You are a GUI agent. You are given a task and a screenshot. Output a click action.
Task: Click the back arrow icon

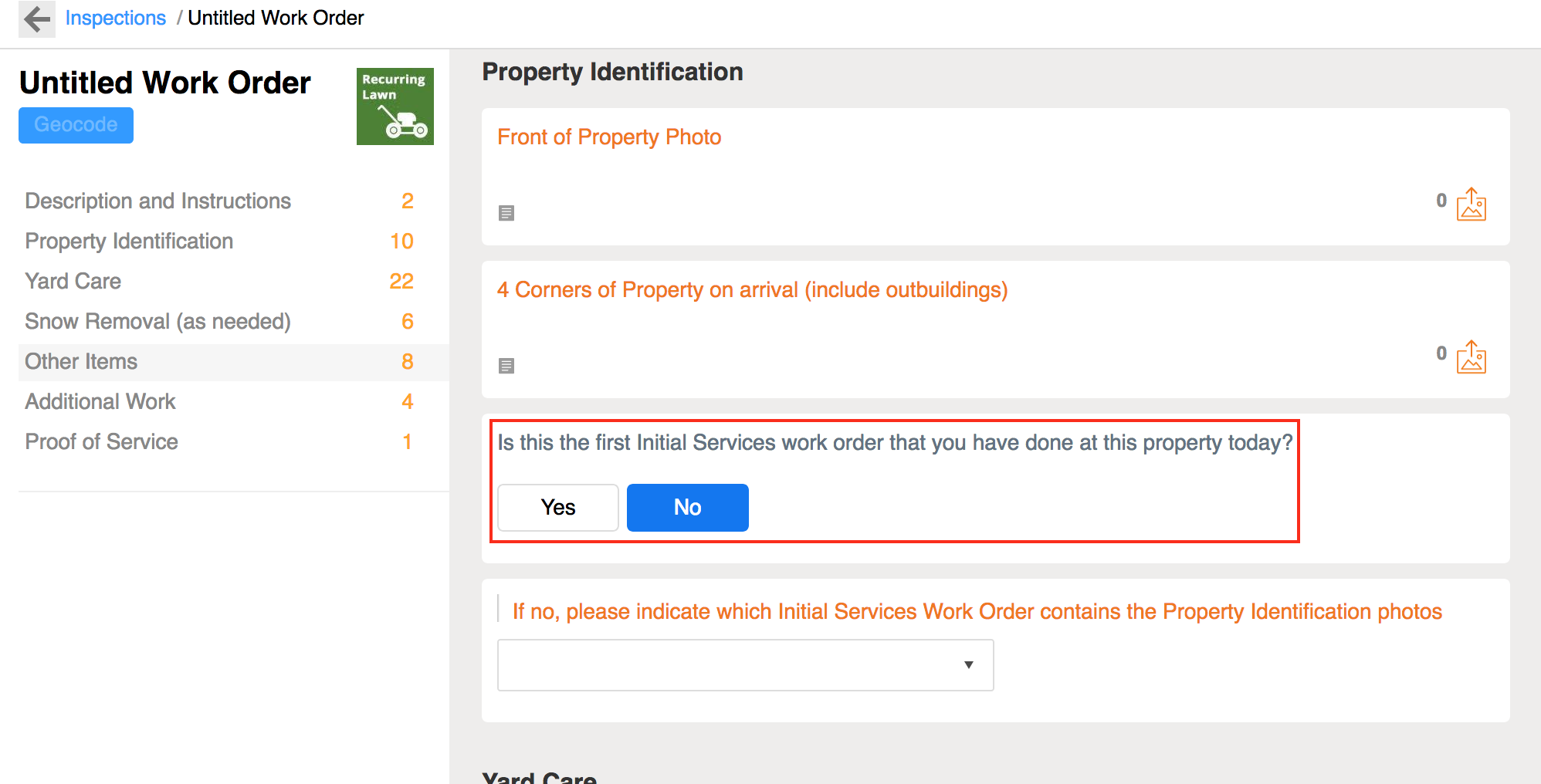coord(36,19)
